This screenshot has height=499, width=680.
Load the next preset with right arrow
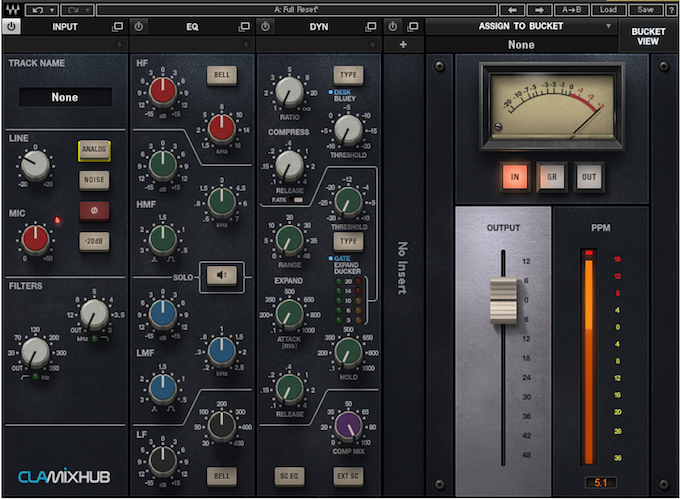click(539, 10)
